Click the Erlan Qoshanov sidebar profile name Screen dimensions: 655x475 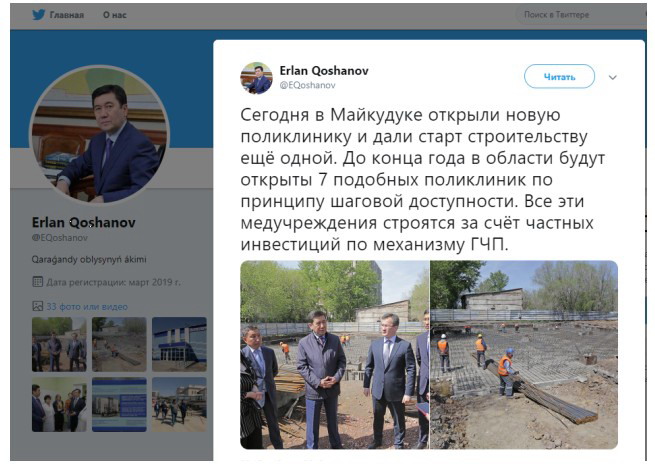(x=84, y=223)
